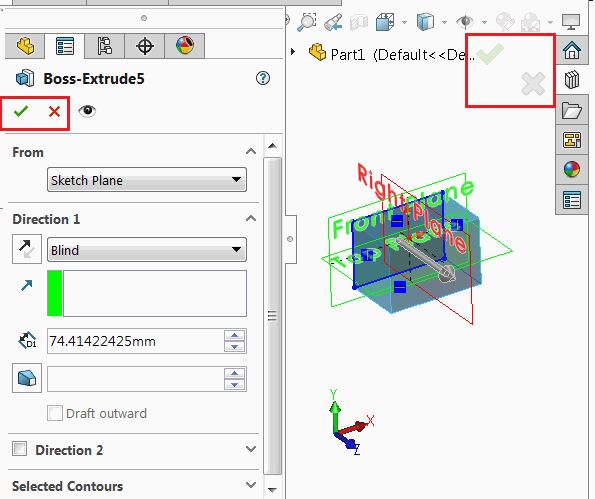The image size is (595, 499).
Task: Expand the Direction 2 section
Action: click(250, 449)
